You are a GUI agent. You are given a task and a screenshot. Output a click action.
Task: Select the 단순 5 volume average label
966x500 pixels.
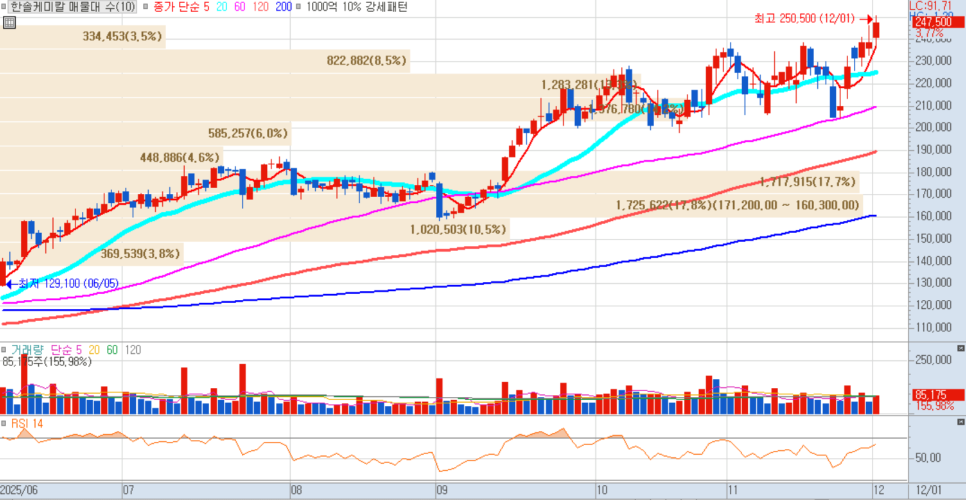coord(66,350)
